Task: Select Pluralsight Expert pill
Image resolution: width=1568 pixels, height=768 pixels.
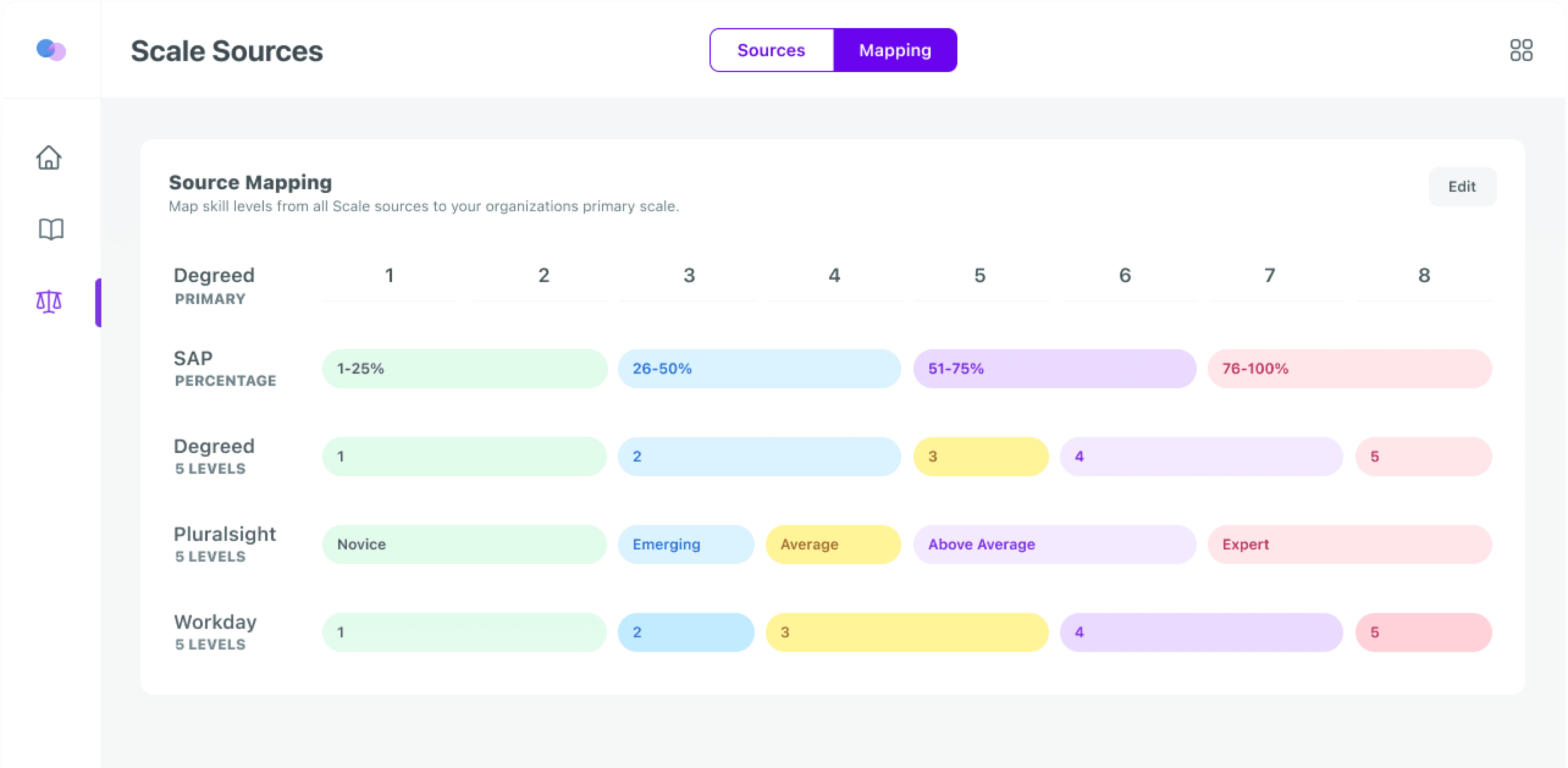Action: click(x=1349, y=544)
